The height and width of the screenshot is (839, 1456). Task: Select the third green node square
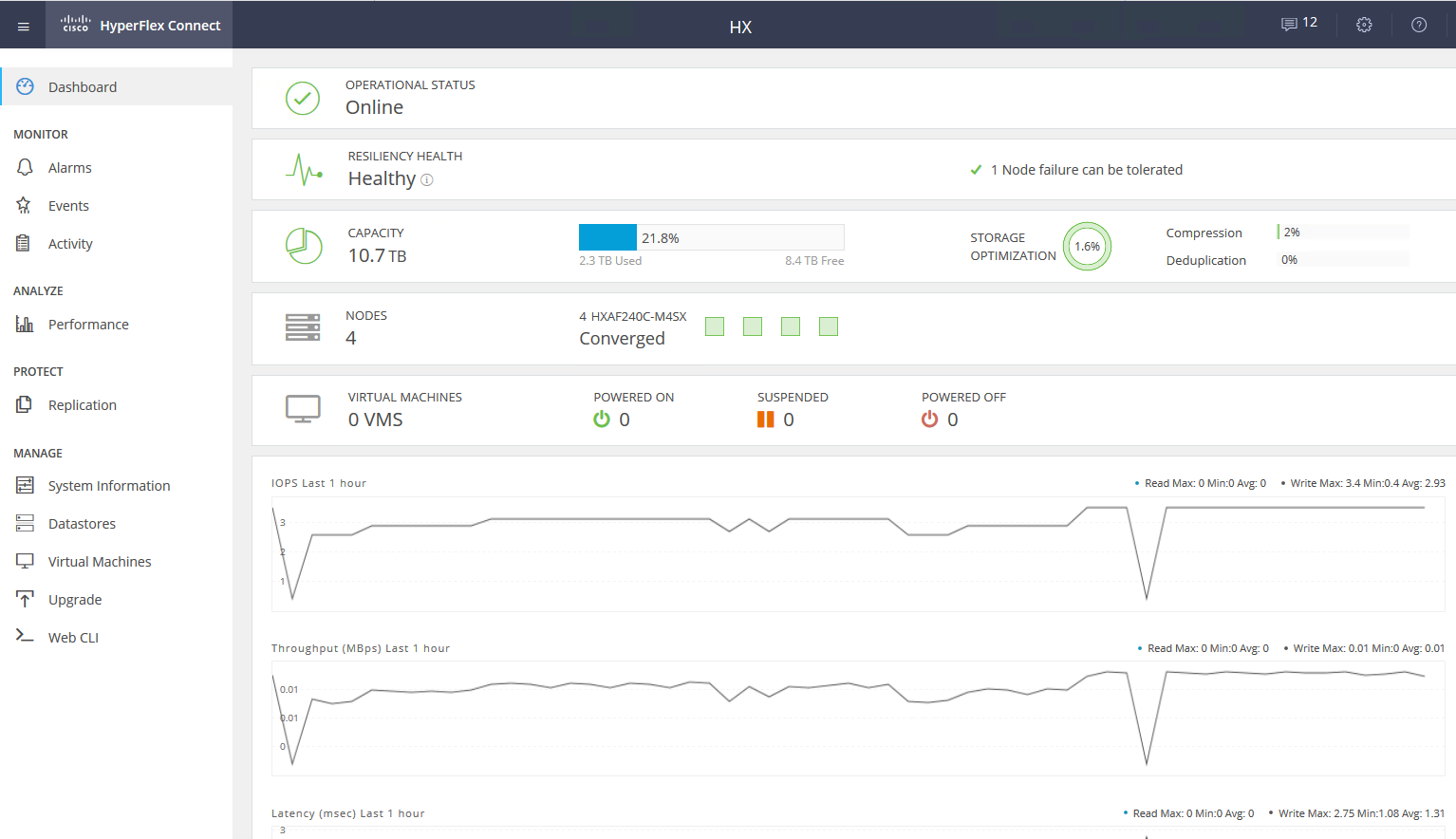click(791, 326)
